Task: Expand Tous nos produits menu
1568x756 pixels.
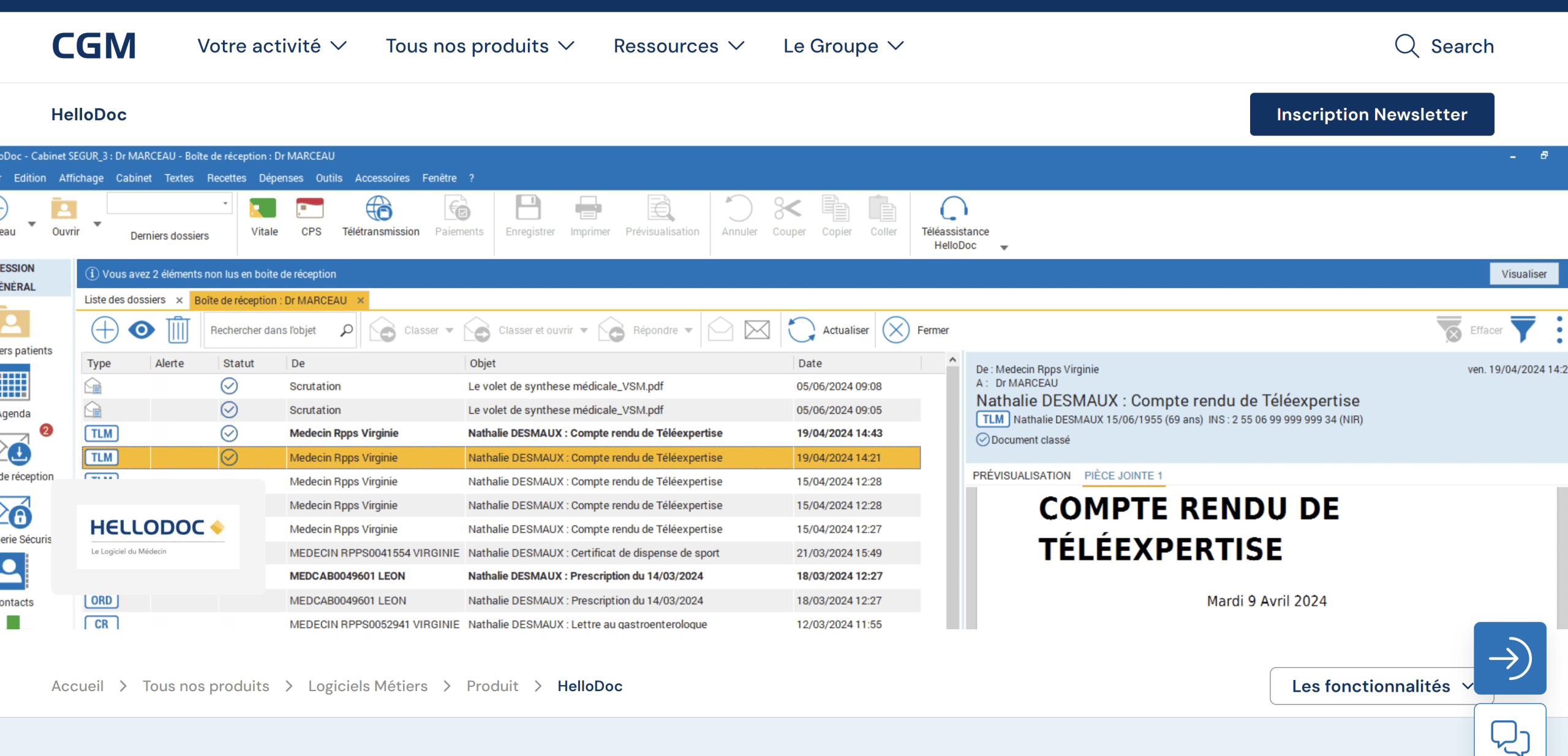Action: click(480, 46)
